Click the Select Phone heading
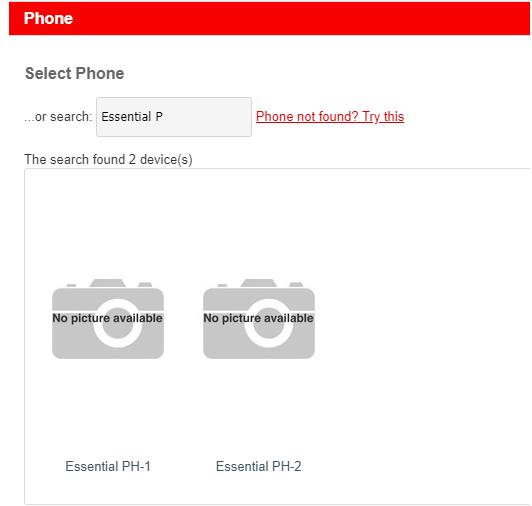Image resolution: width=532 pixels, height=506 pixels. point(75,73)
